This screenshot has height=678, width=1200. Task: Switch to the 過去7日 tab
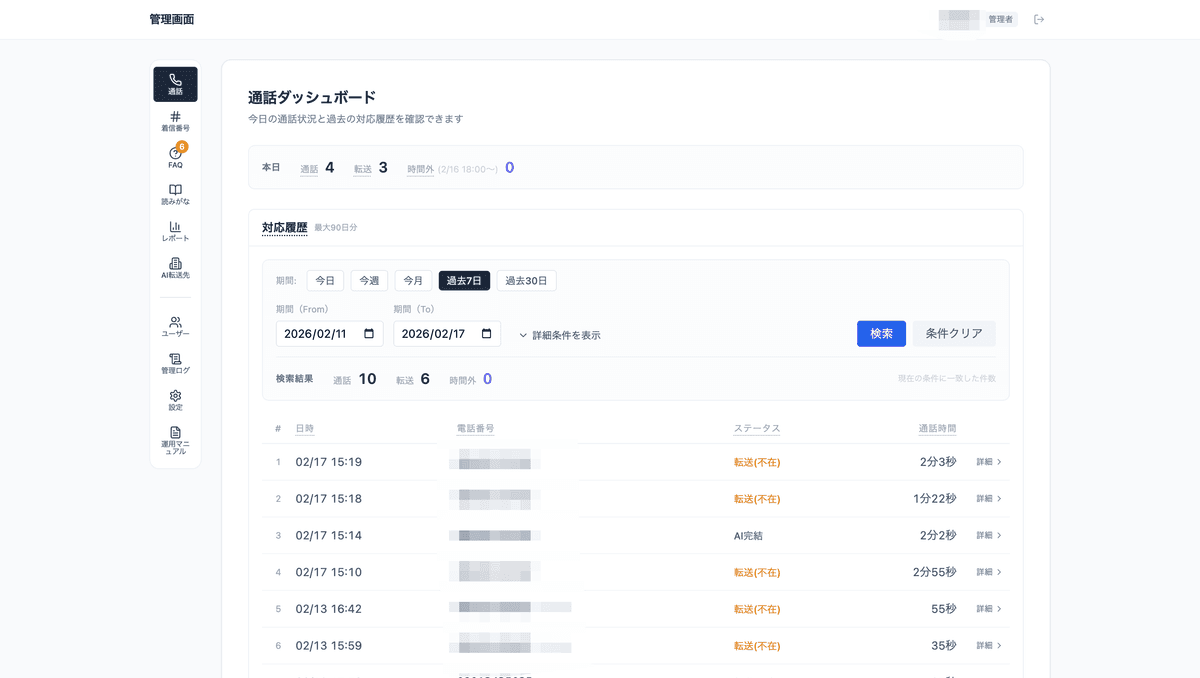coord(462,280)
